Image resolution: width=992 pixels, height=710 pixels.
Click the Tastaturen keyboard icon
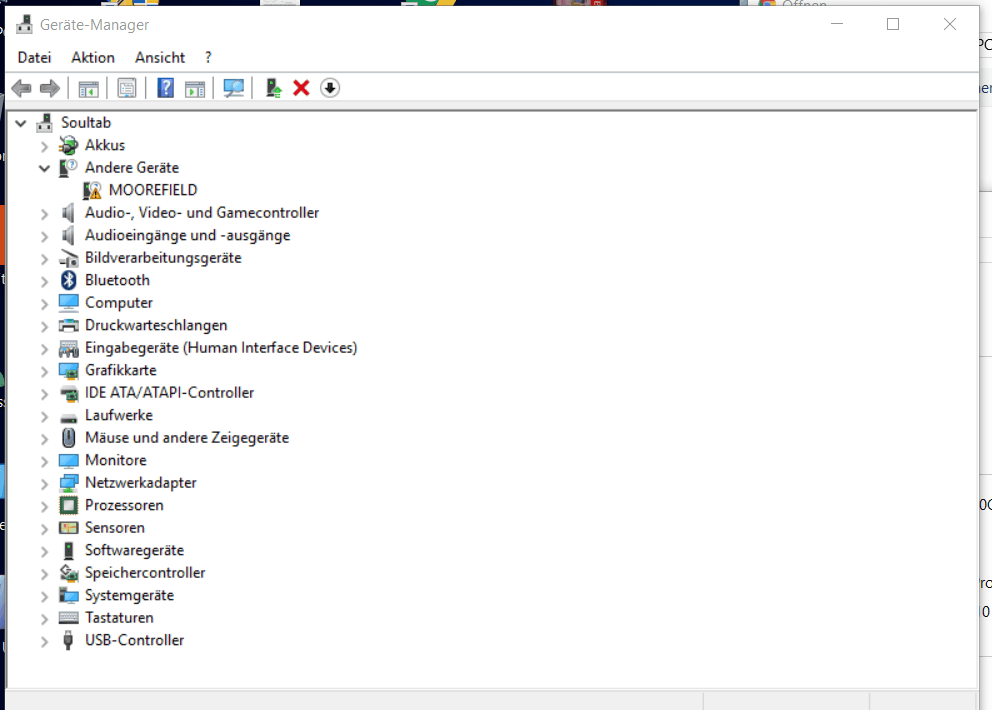coord(68,618)
